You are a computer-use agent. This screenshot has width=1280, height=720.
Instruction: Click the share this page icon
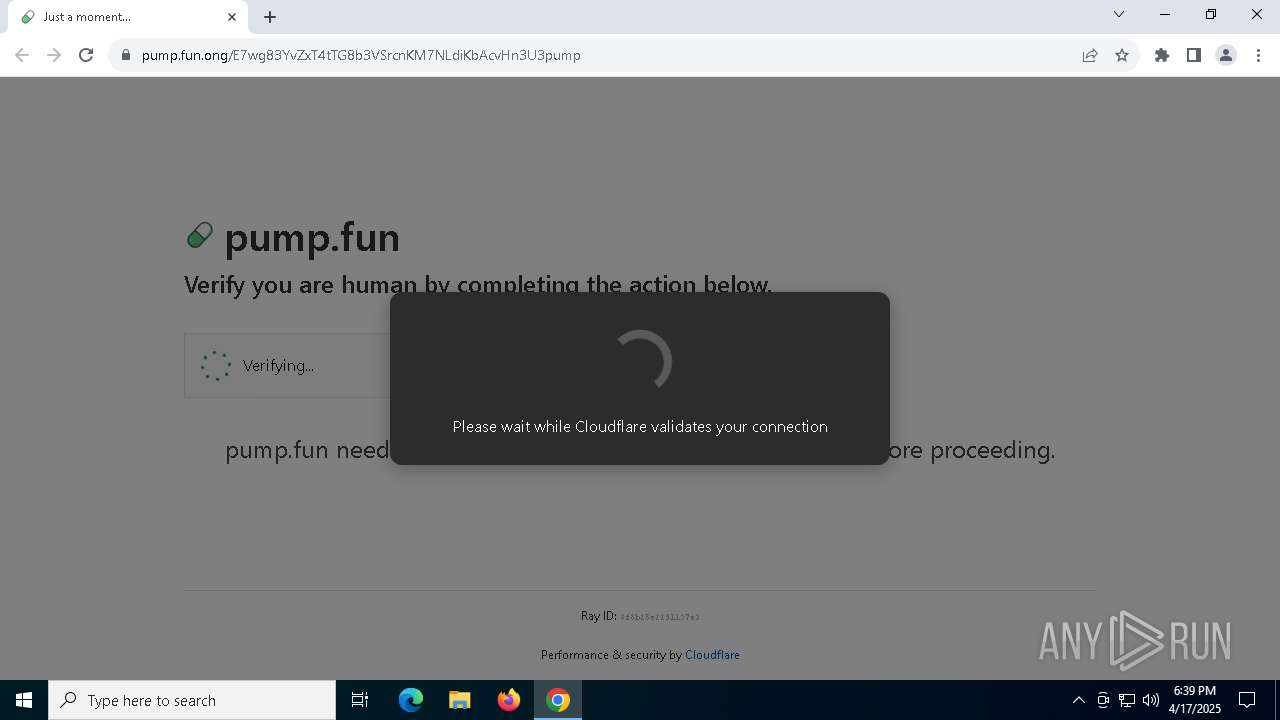1090,55
